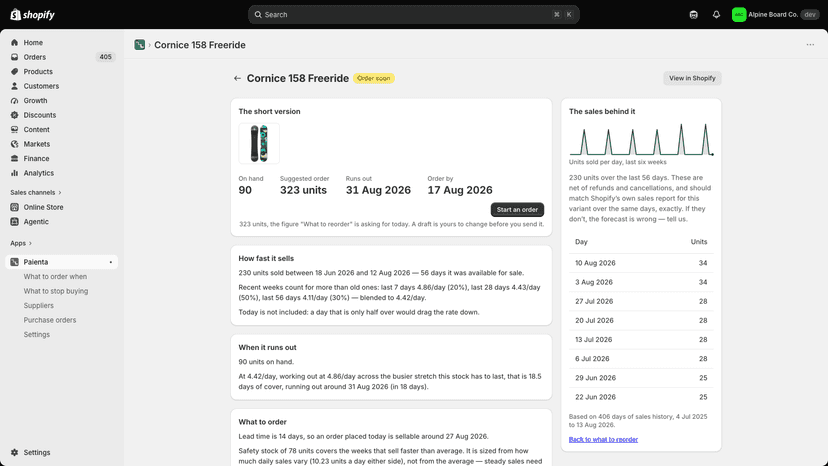Click the Palenta breadcrumb app icon
Viewport: 828px width, 466px height.
pyautogui.click(x=139, y=45)
